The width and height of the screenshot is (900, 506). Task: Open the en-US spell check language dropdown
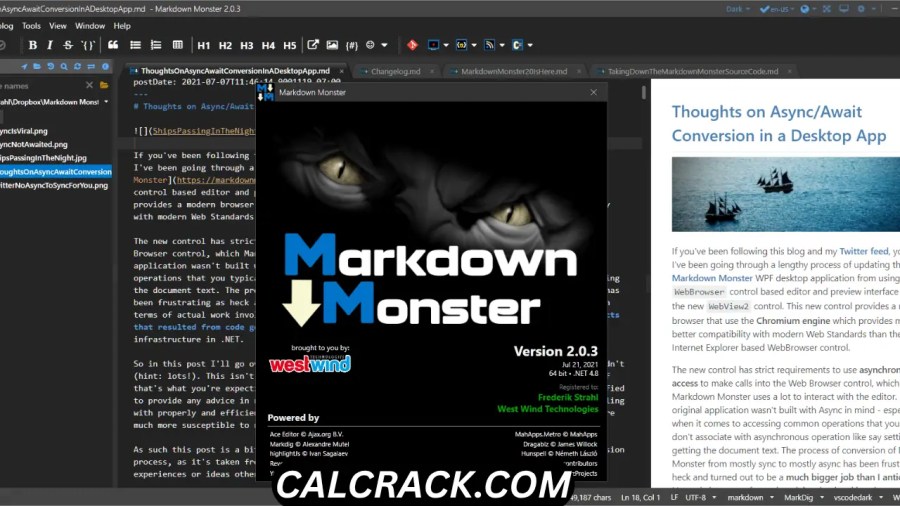pos(777,9)
